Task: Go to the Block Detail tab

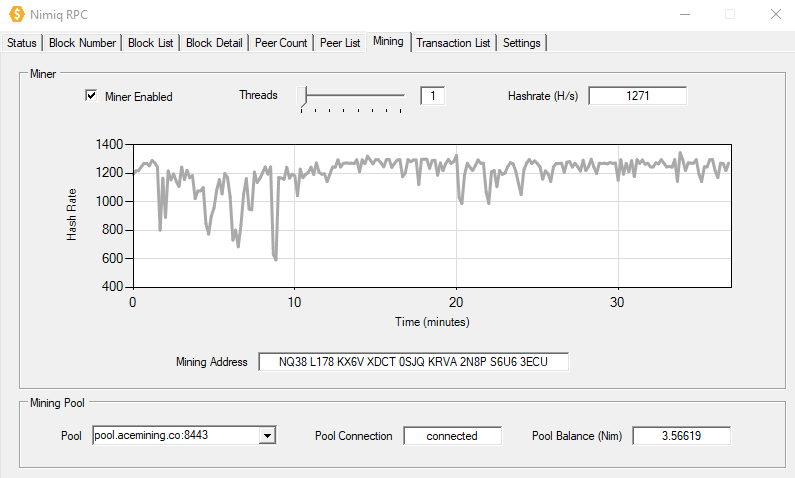Action: pyautogui.click(x=214, y=43)
